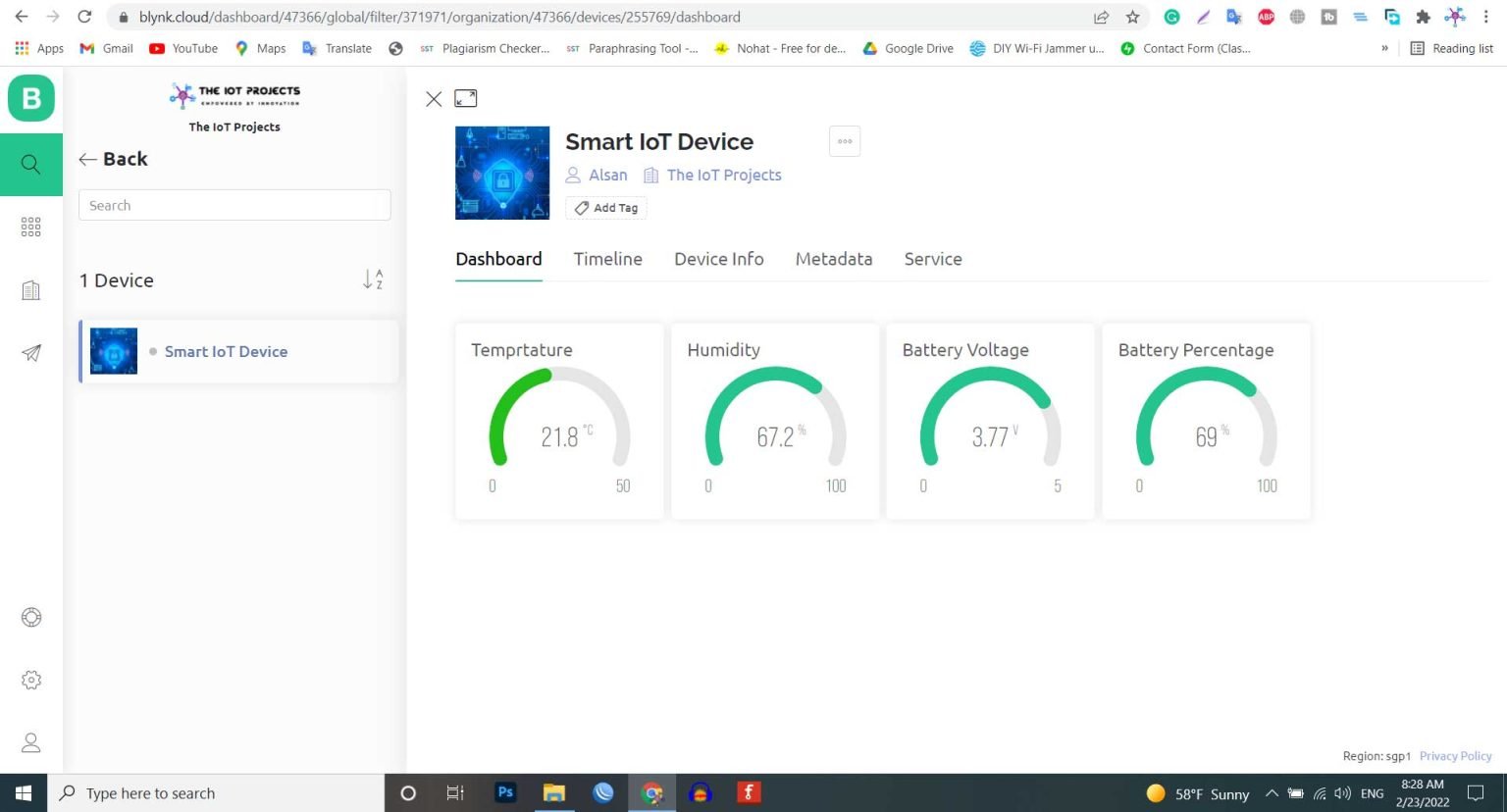
Task: Toggle the device list sort order
Action: pos(373,279)
